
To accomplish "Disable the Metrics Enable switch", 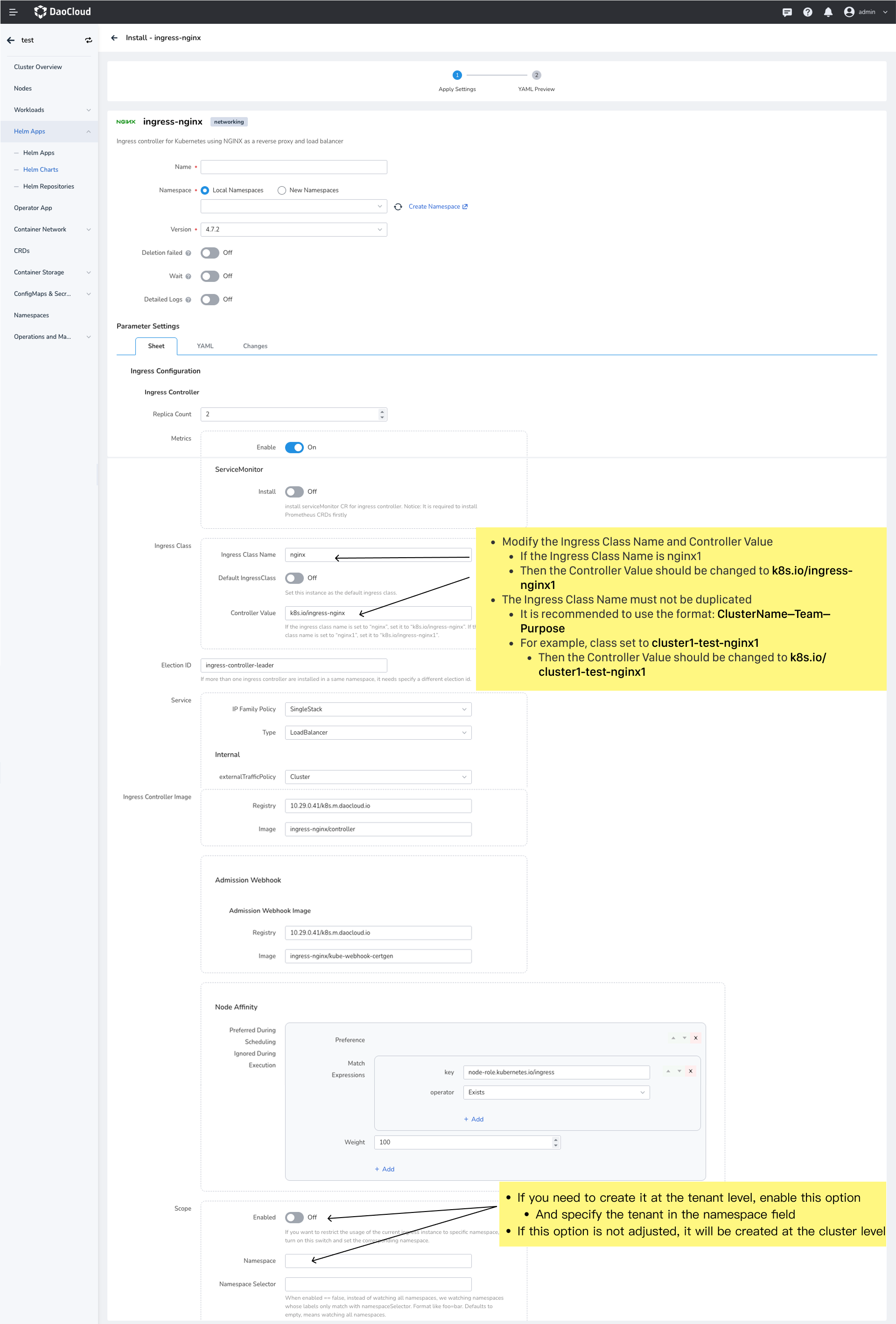I will point(294,447).
